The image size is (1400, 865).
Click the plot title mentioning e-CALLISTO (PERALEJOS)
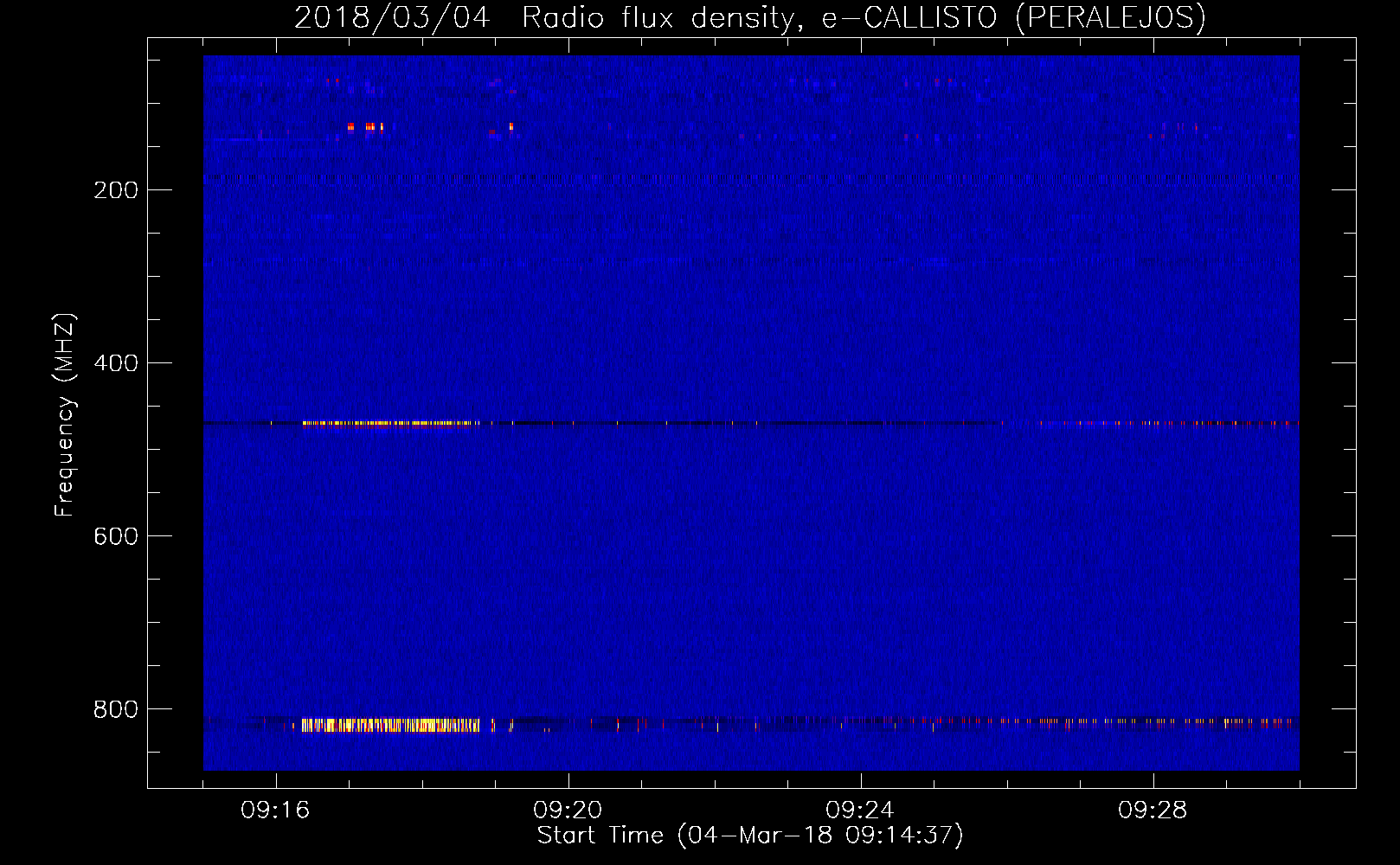pos(750,17)
